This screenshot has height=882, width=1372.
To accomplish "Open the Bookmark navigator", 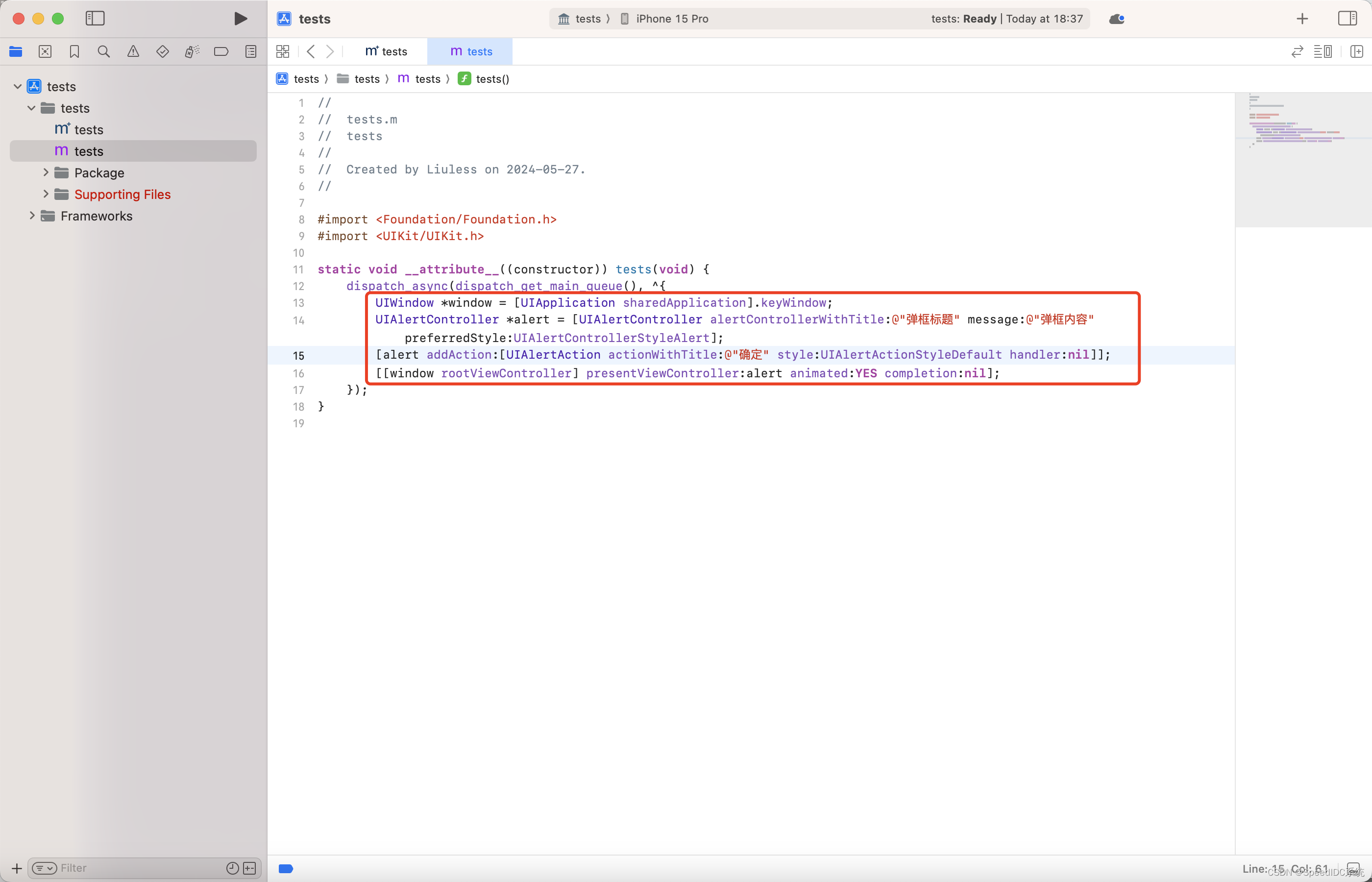I will coord(74,51).
